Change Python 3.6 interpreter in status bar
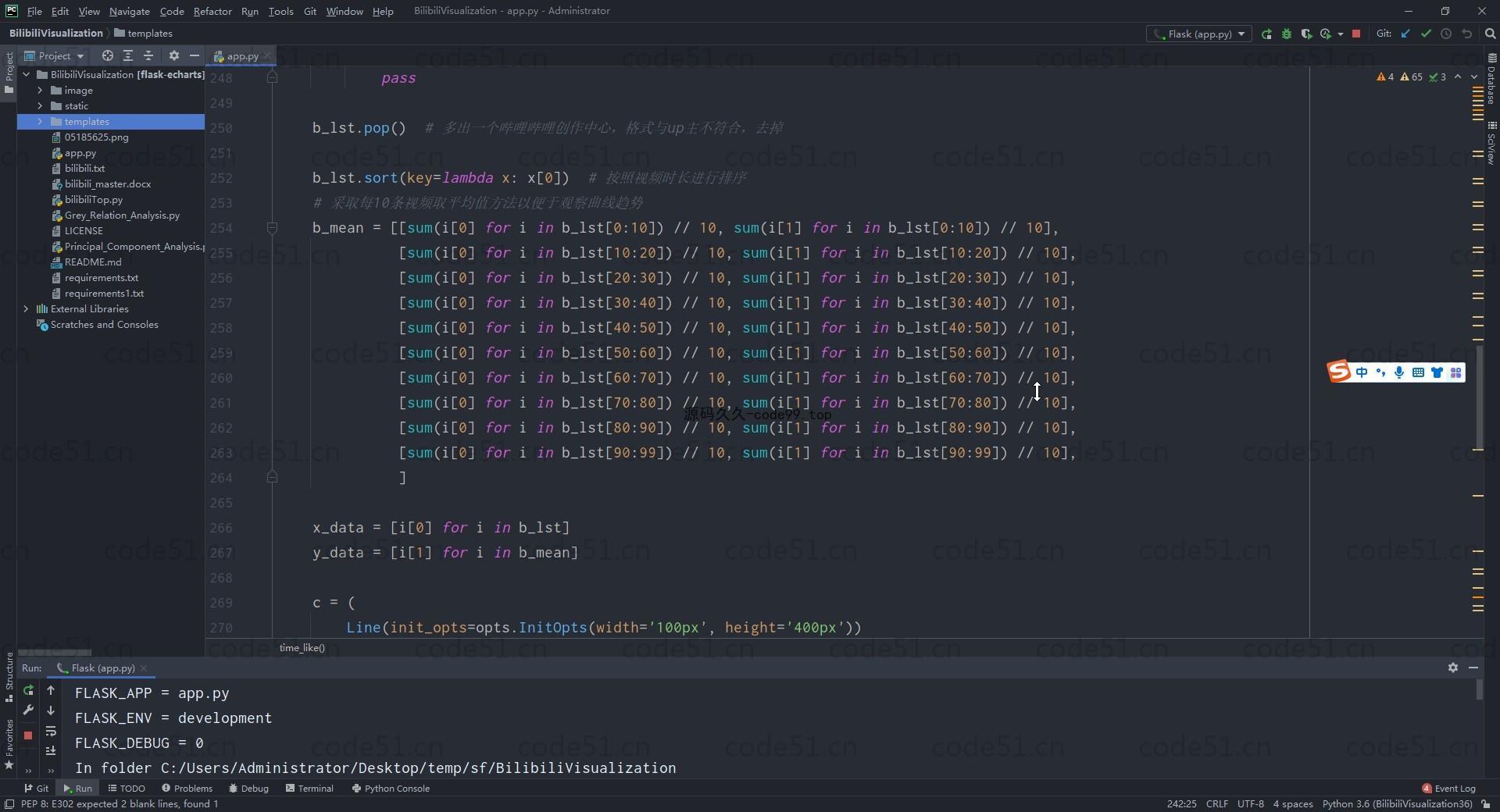Image resolution: width=1500 pixels, height=812 pixels. coord(1397,803)
